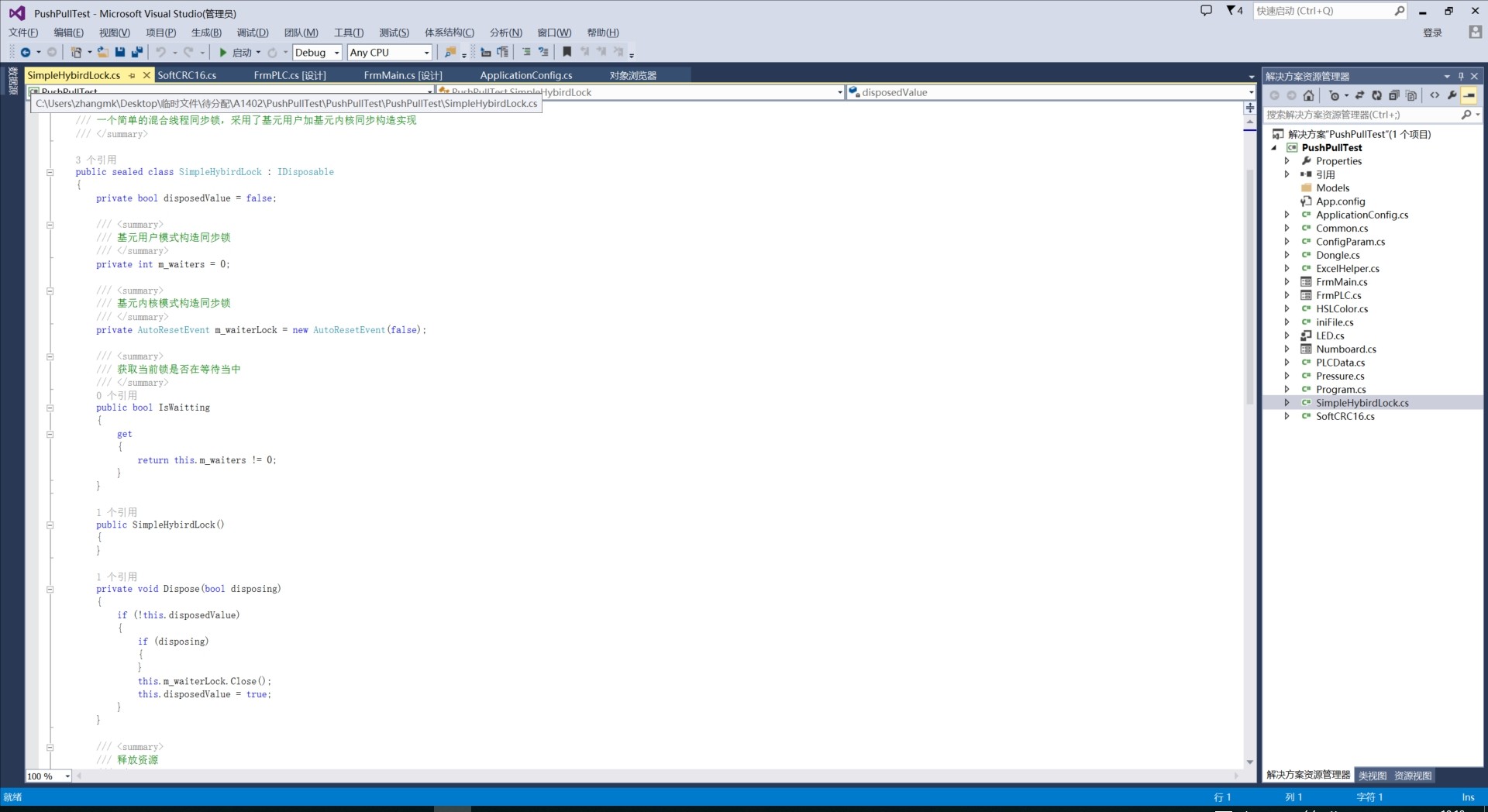Expand the FrmMain.cs tree node
This screenshot has width=1488, height=812.
1287,282
